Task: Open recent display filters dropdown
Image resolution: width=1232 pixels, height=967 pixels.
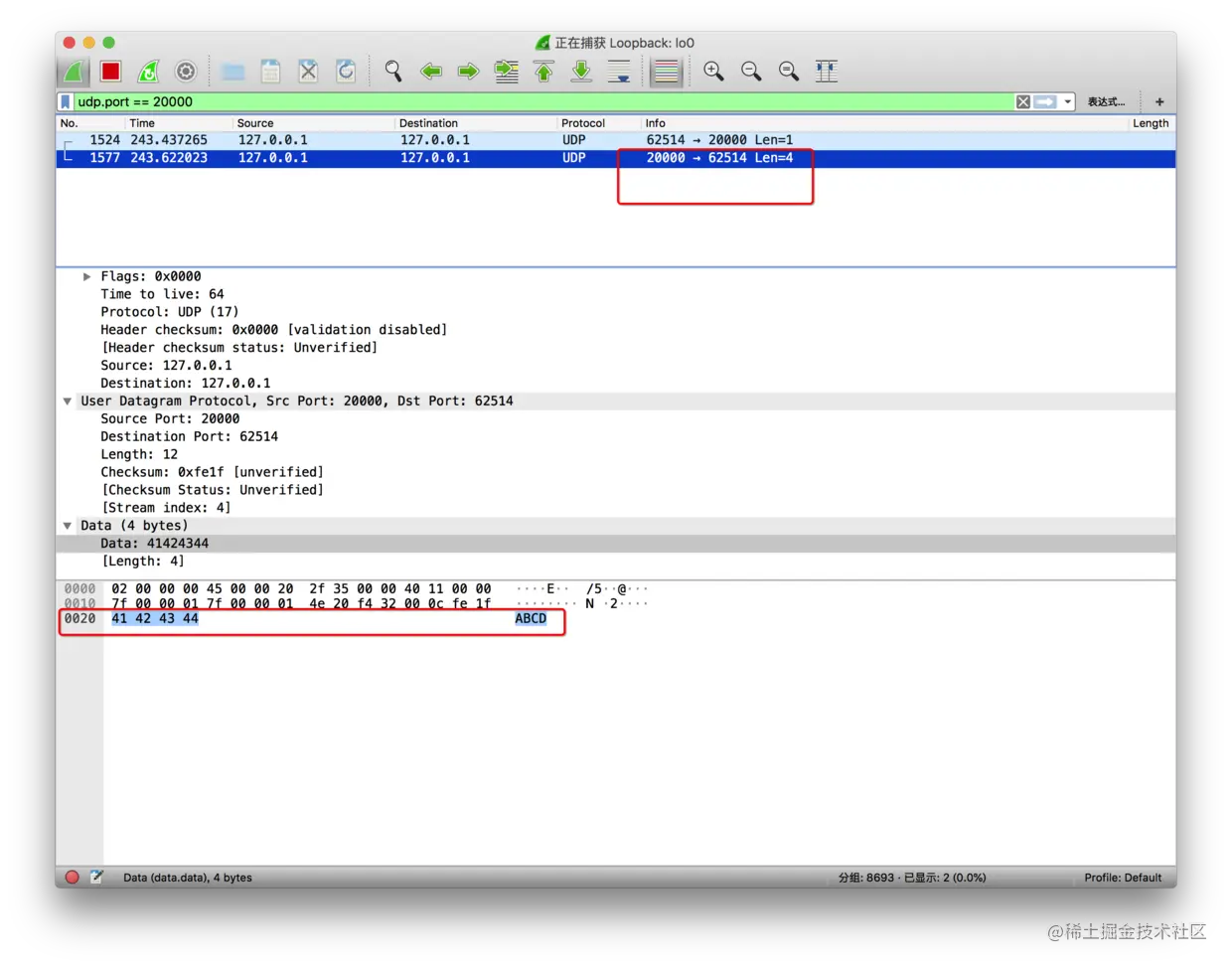Action: click(x=1068, y=102)
